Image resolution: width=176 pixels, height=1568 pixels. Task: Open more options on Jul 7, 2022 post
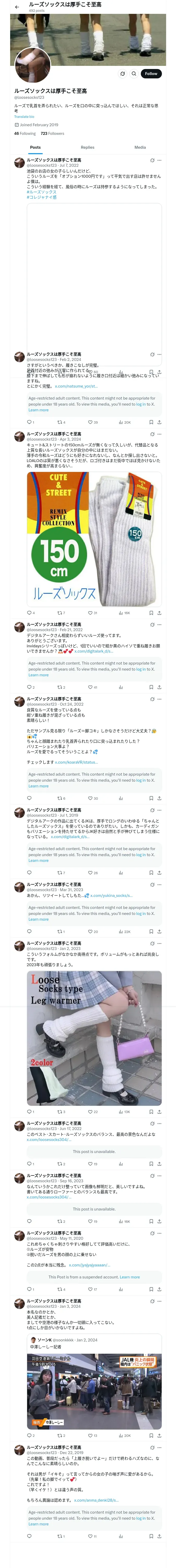[160, 161]
